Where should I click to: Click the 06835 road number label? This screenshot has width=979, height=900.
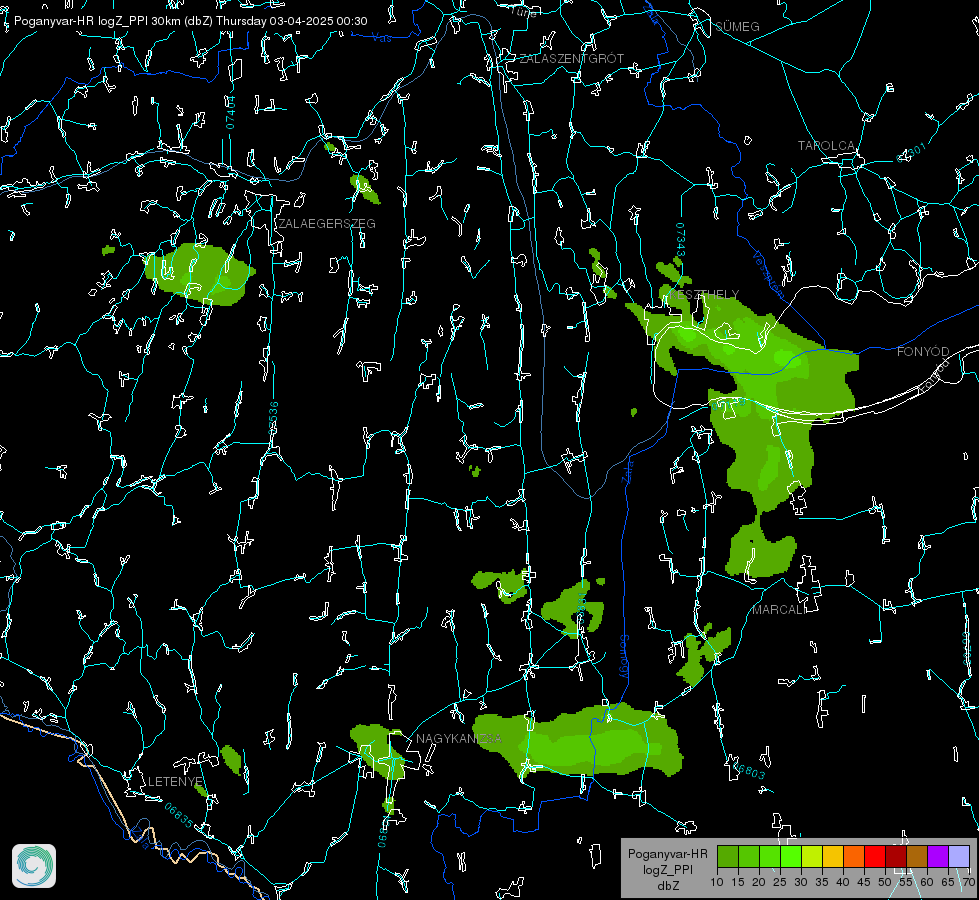pos(179,815)
